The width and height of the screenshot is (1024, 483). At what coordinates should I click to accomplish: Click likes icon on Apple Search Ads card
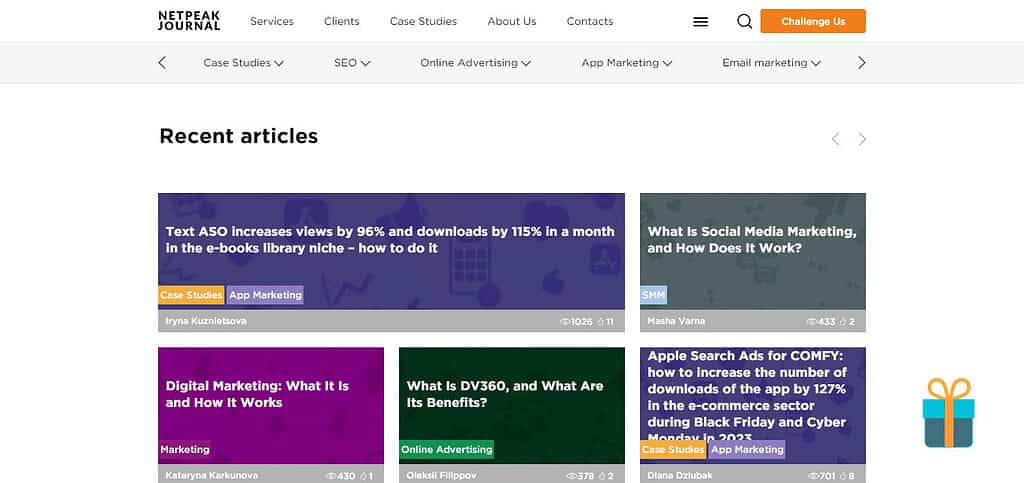(842, 476)
